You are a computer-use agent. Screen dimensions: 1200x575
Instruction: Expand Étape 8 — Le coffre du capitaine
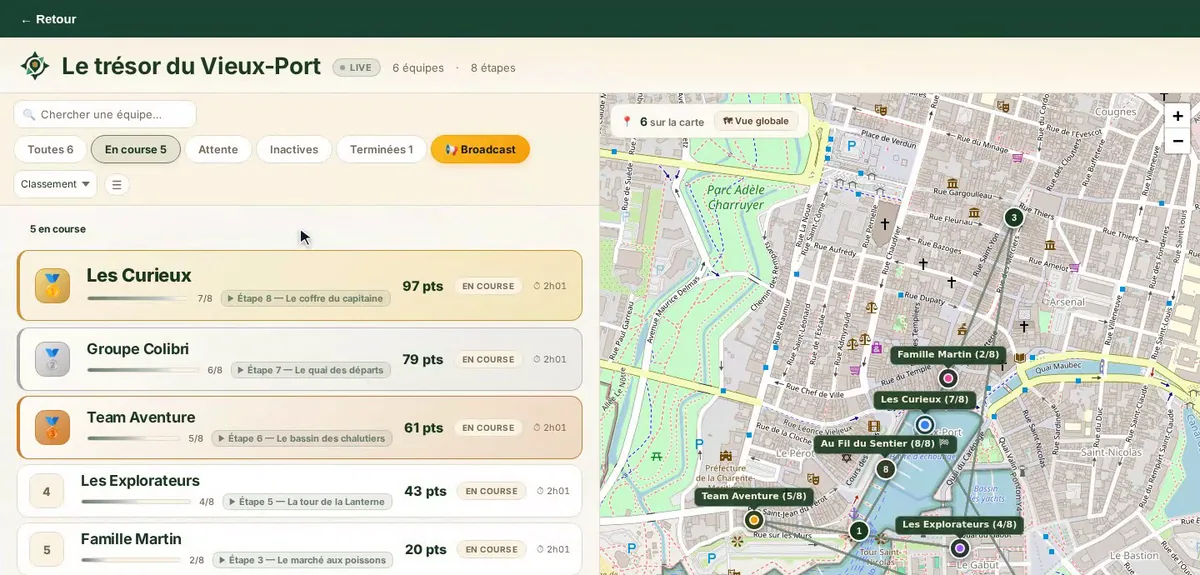(x=304, y=298)
